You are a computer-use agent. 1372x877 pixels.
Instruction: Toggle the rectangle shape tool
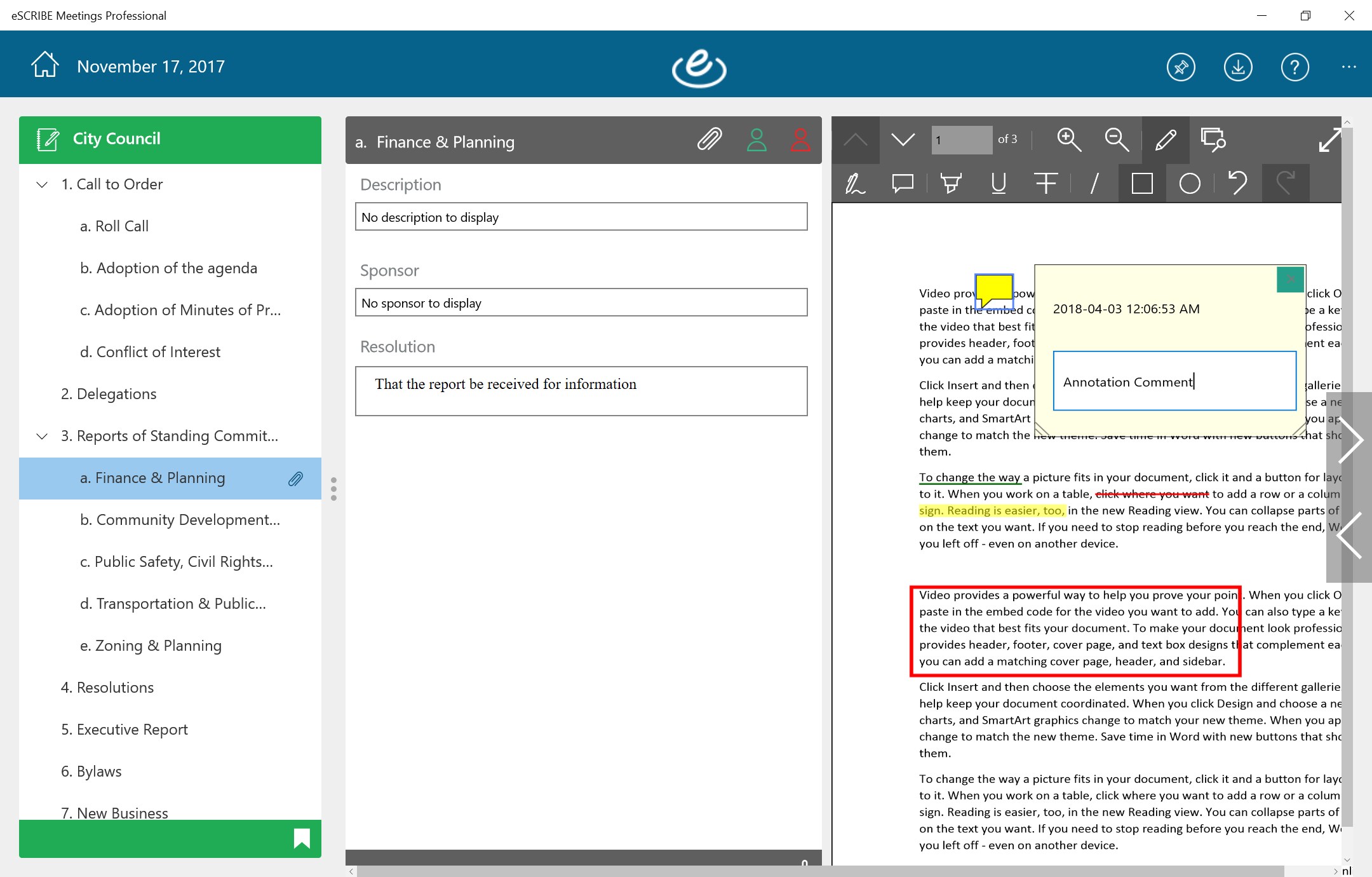(x=1141, y=184)
